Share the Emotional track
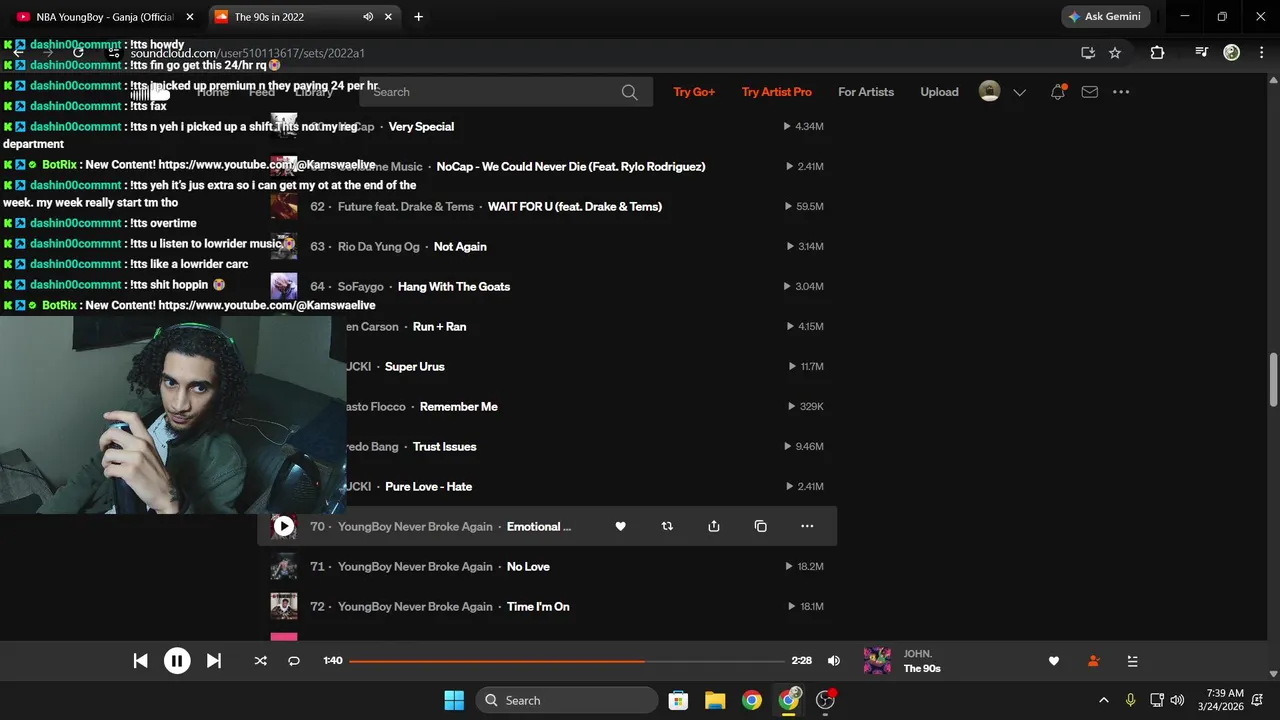This screenshot has width=1280, height=720. [714, 526]
